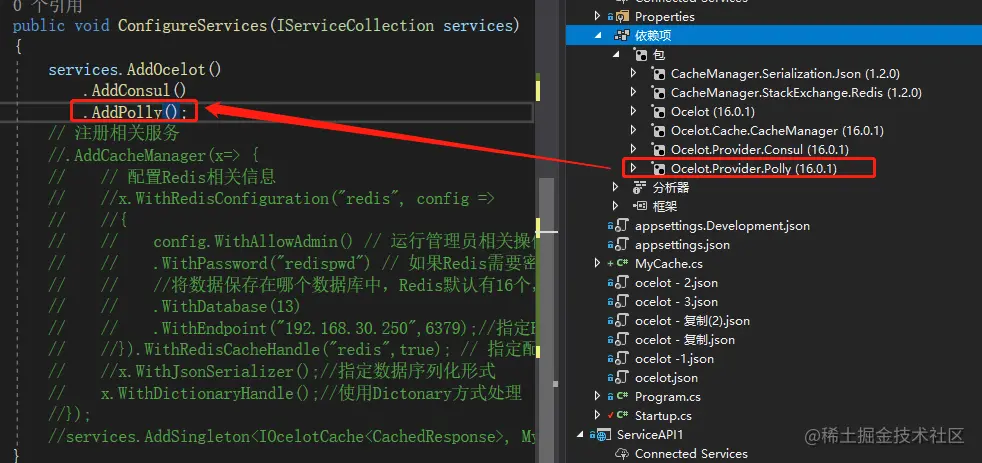The height and width of the screenshot is (463, 982).
Task: Click the Properties folder icon
Action: pyautogui.click(x=623, y=16)
